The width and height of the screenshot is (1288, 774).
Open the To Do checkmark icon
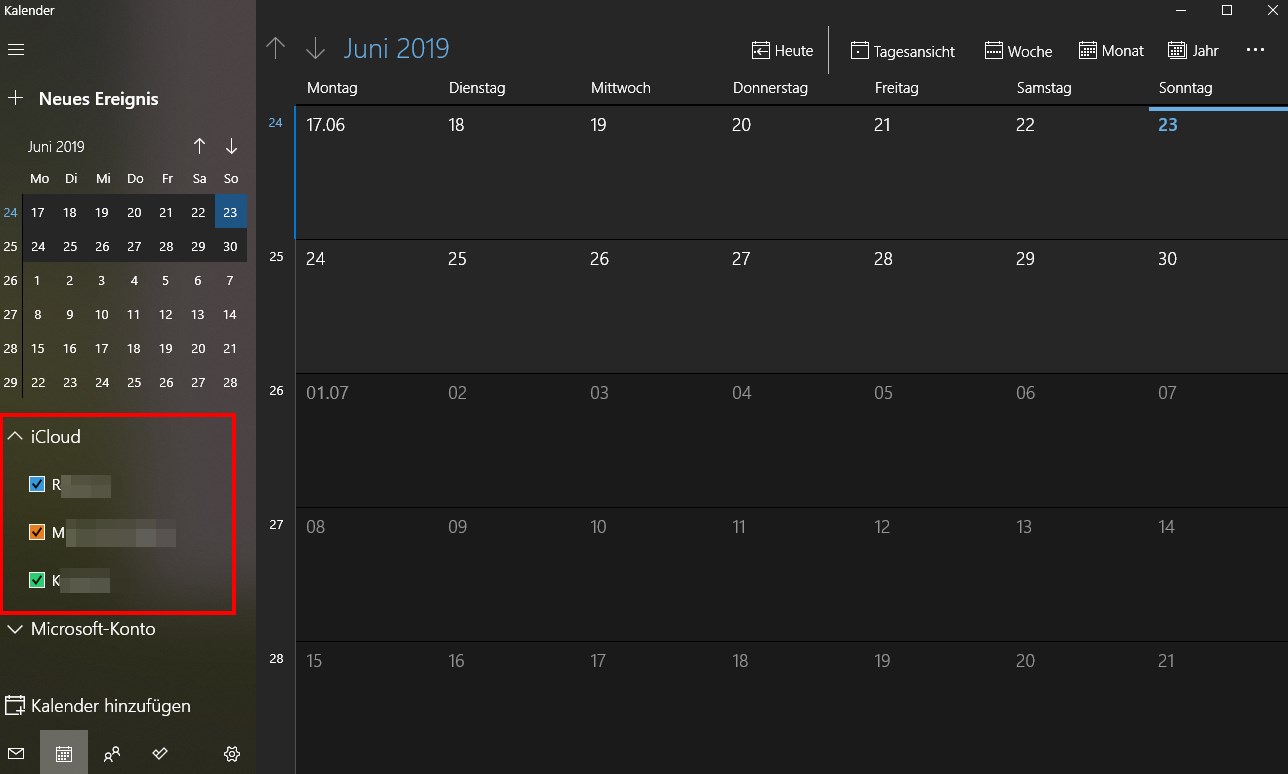[160, 754]
